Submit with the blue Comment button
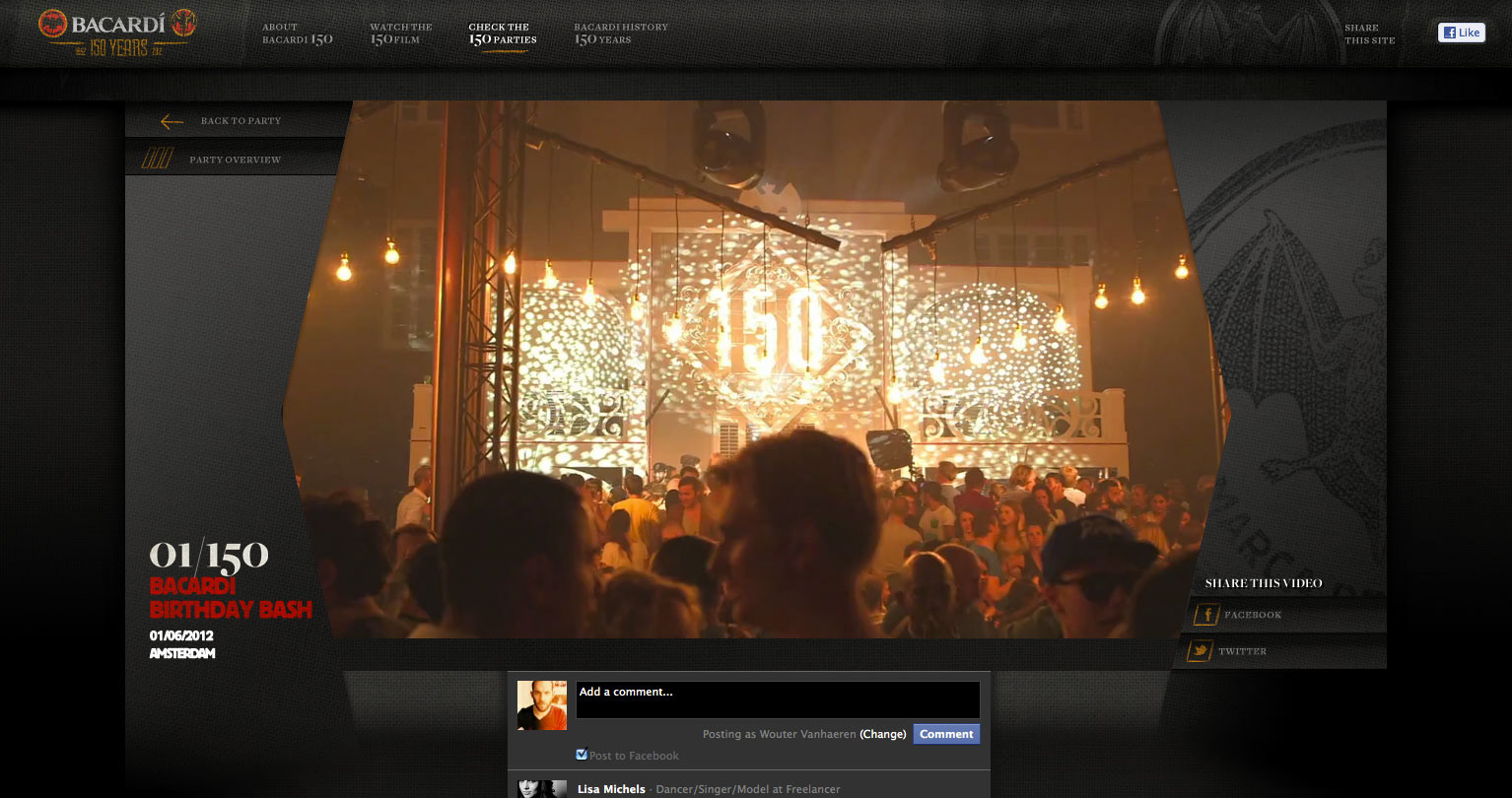The image size is (1512, 798). tap(946, 734)
